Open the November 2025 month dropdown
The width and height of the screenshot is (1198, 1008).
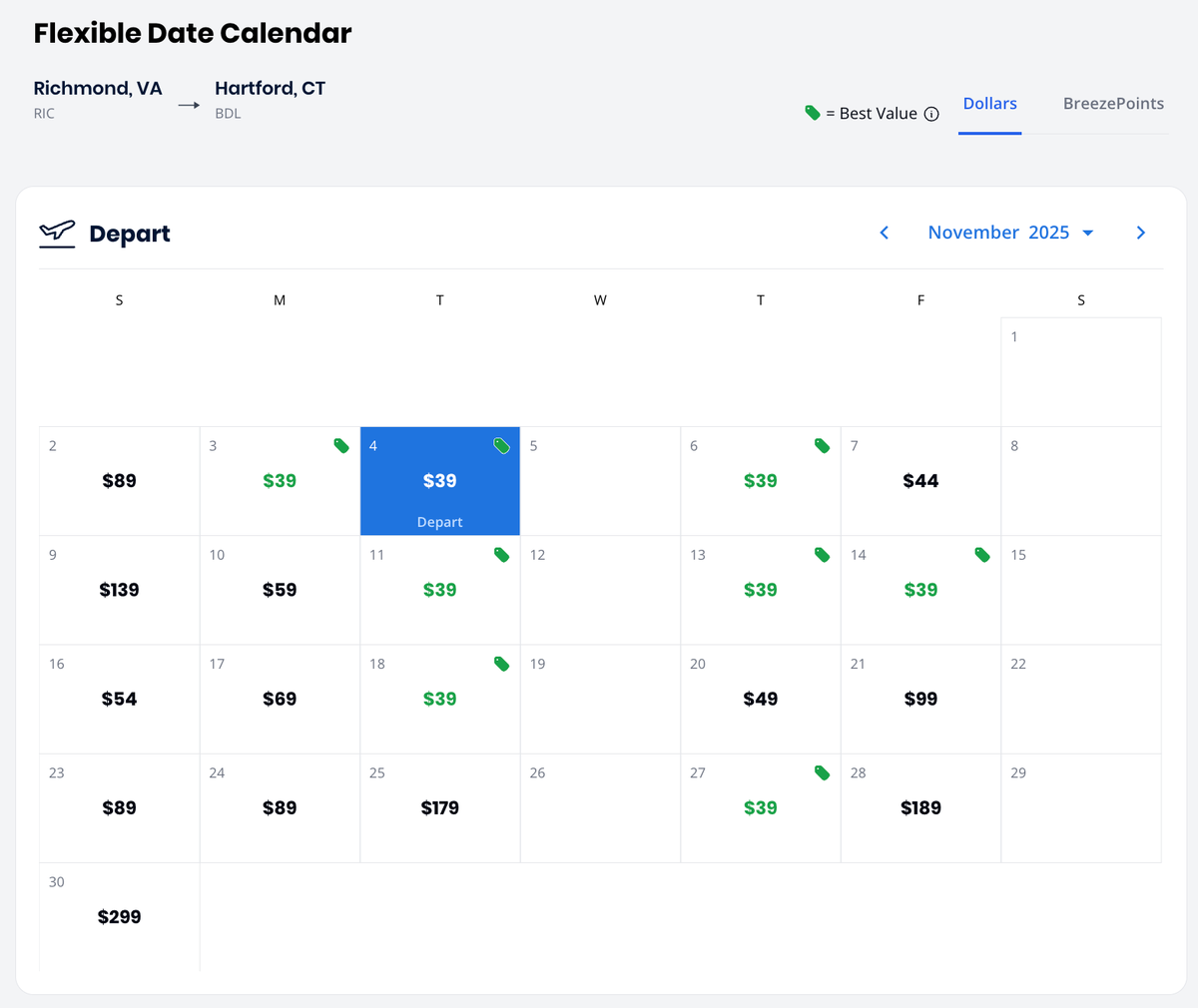[x=1010, y=233]
